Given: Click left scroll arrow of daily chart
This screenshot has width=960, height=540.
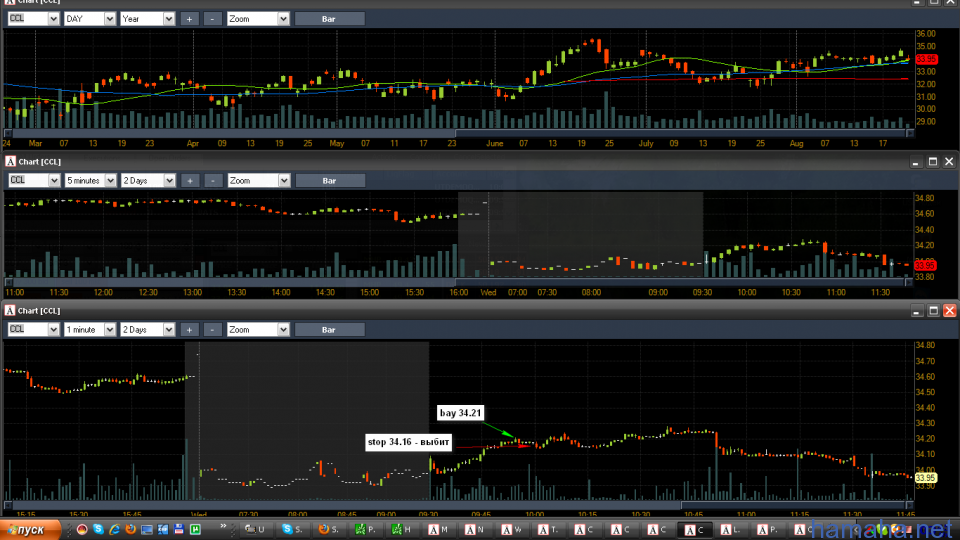Looking at the screenshot, I should 8,133.
